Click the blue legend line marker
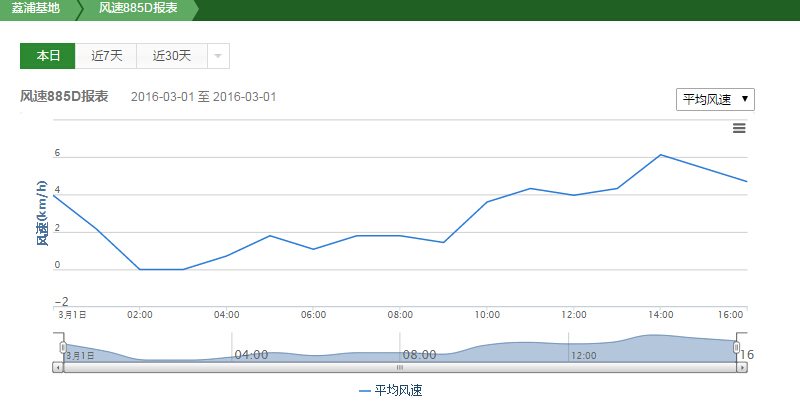The image size is (800, 406). pyautogui.click(x=365, y=391)
